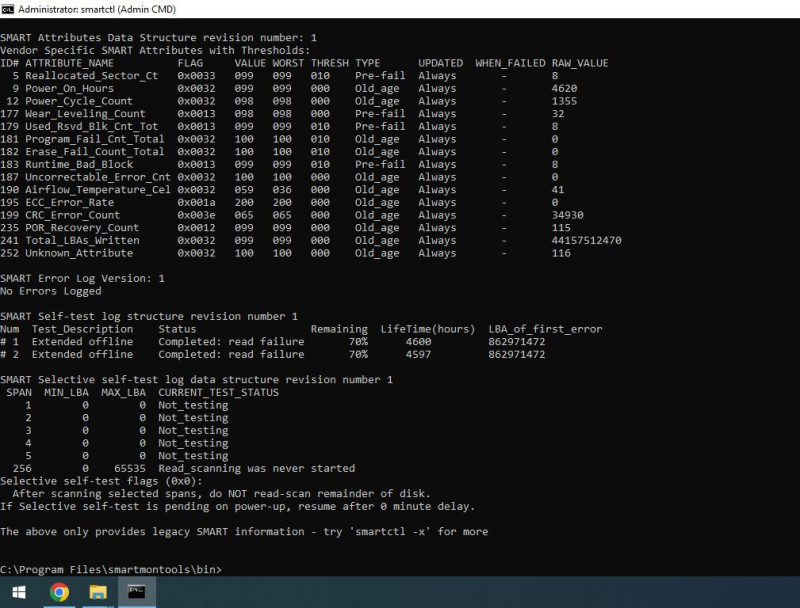Click Total_LBAs_Written raw value 44157512470
Screen dimensions: 800x608
[586, 240]
